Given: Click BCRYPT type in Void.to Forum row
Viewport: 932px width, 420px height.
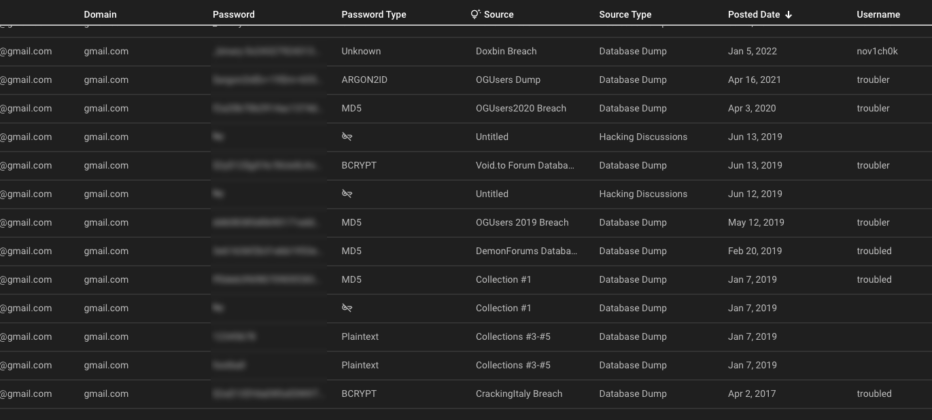Looking at the screenshot, I should click(x=359, y=165).
